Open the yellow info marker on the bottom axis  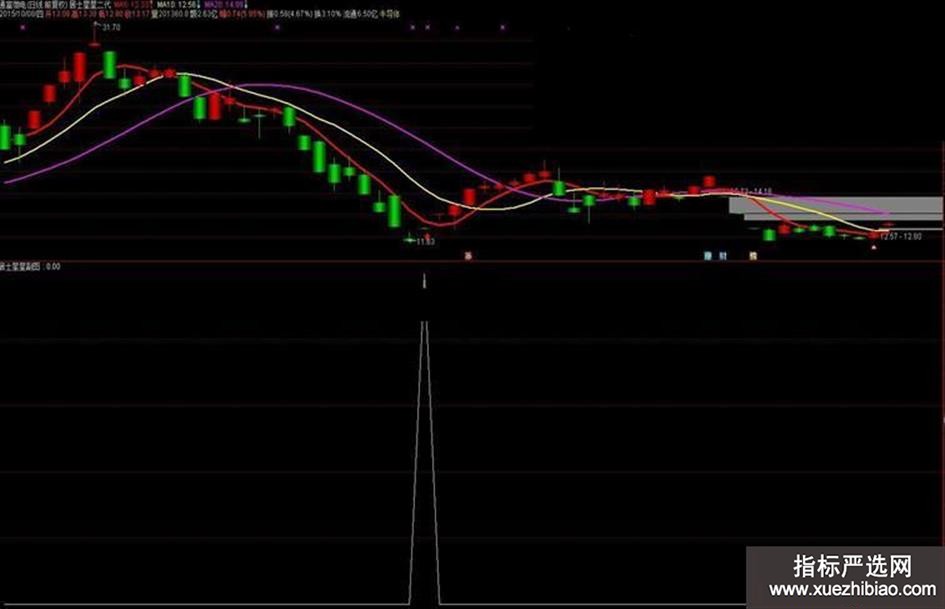tap(753, 256)
